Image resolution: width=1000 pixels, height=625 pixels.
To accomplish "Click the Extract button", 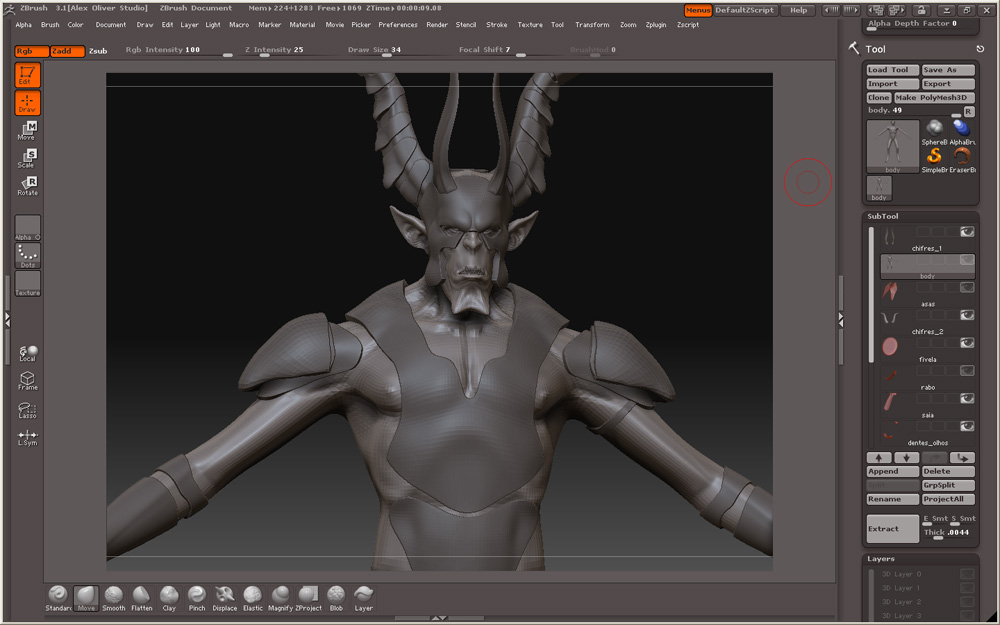I will (892, 529).
